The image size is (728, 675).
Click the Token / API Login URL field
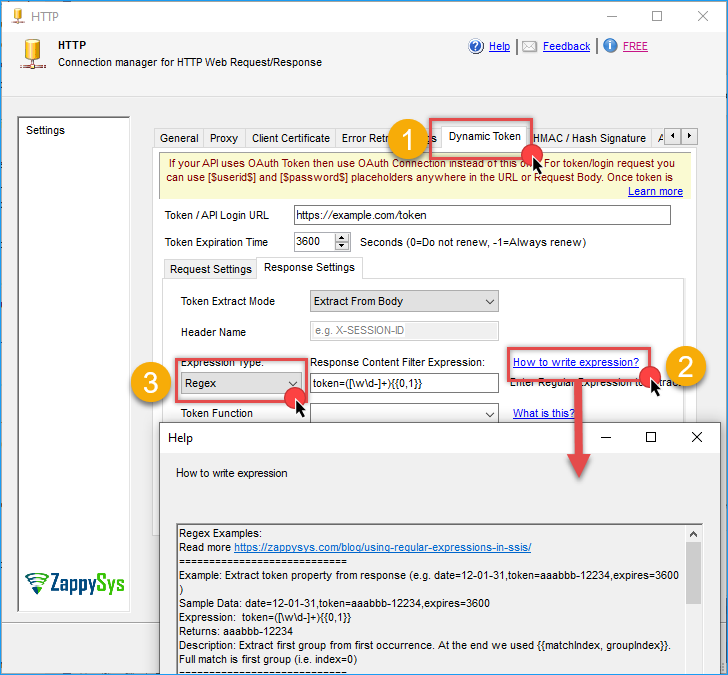pos(482,215)
